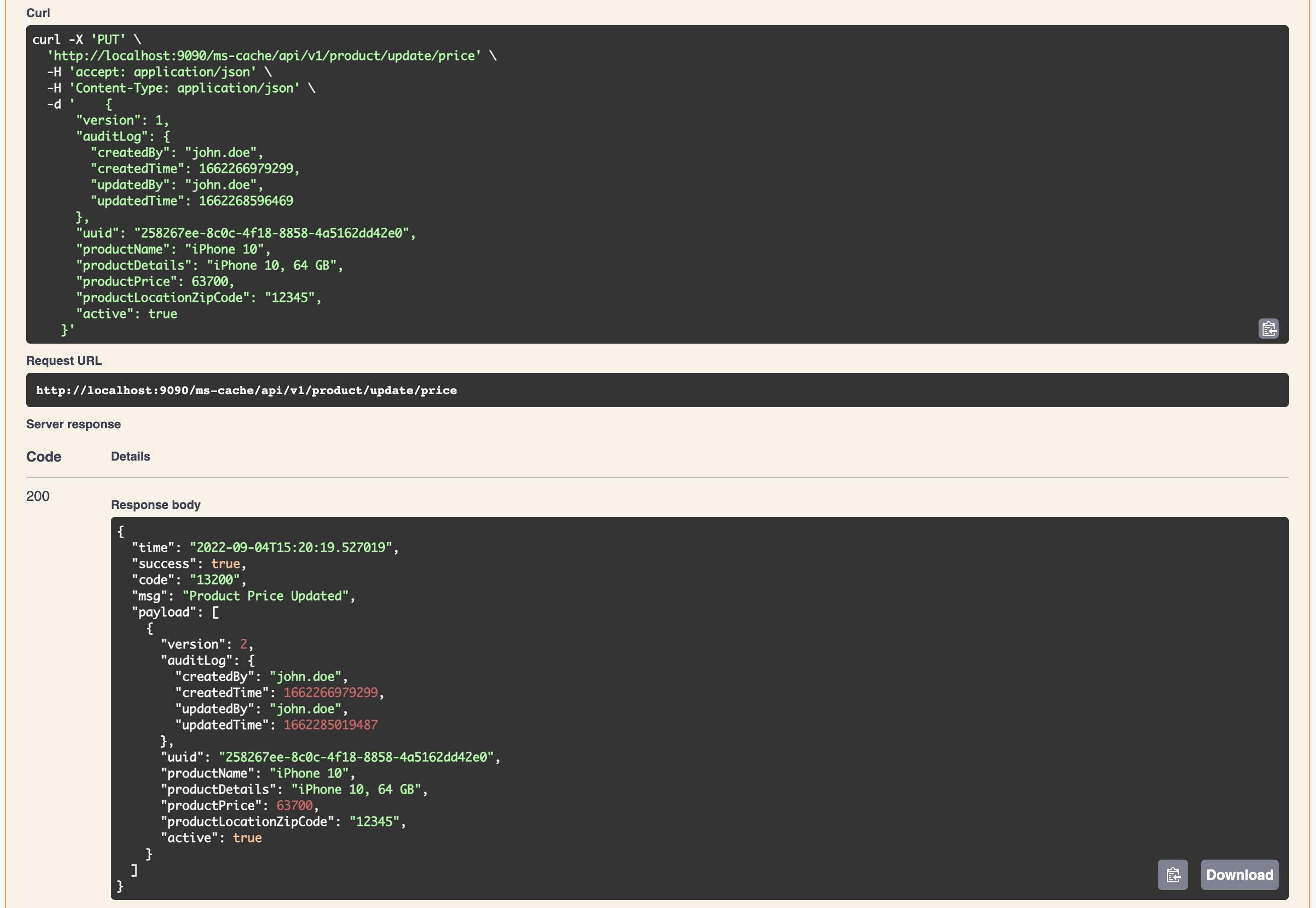Viewport: 1316px width, 908px height.
Task: Click updatedTime value 1662285019487 in response
Action: point(331,725)
